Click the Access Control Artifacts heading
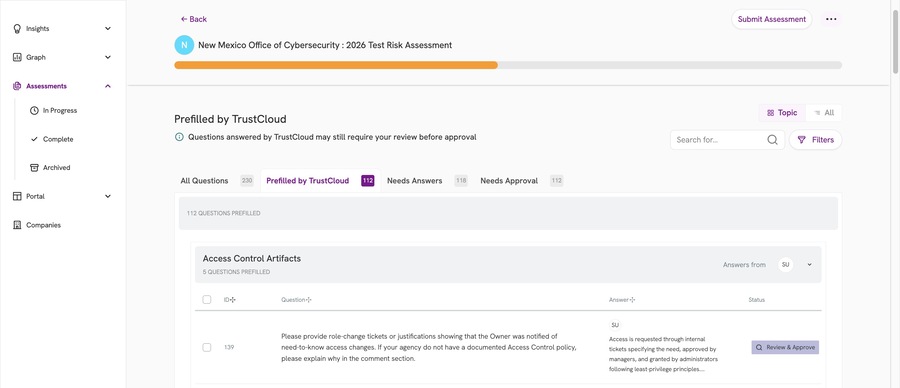This screenshot has width=900, height=388. pyautogui.click(x=251, y=258)
